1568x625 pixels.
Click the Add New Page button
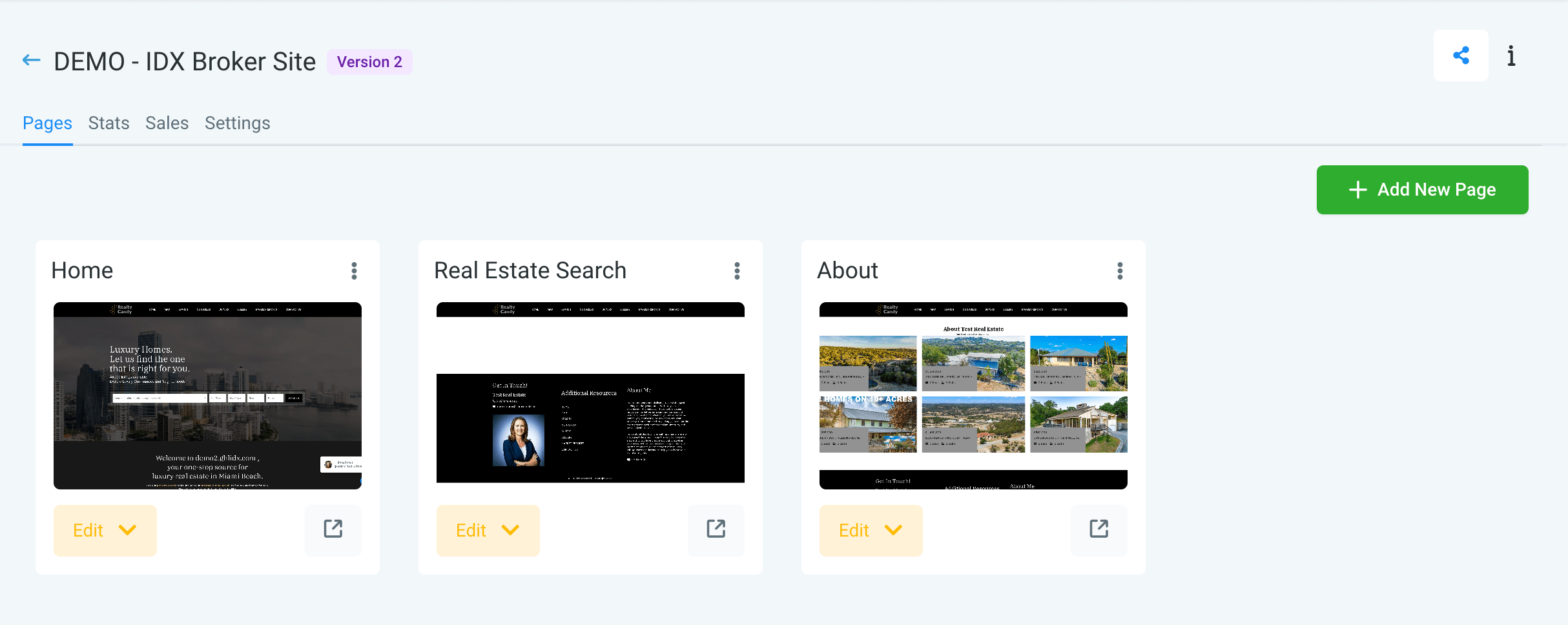coord(1422,189)
